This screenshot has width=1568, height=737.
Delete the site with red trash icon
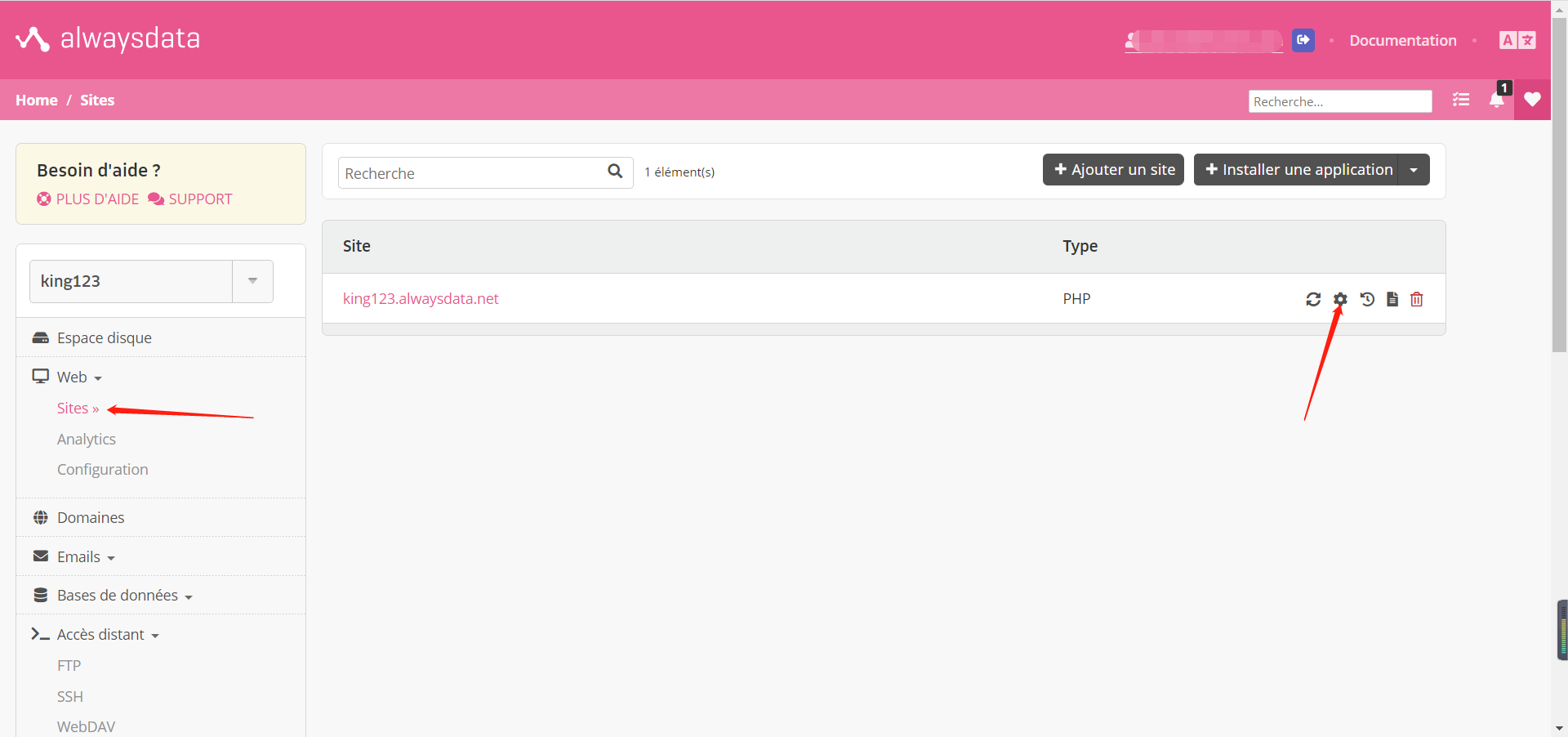click(1417, 299)
